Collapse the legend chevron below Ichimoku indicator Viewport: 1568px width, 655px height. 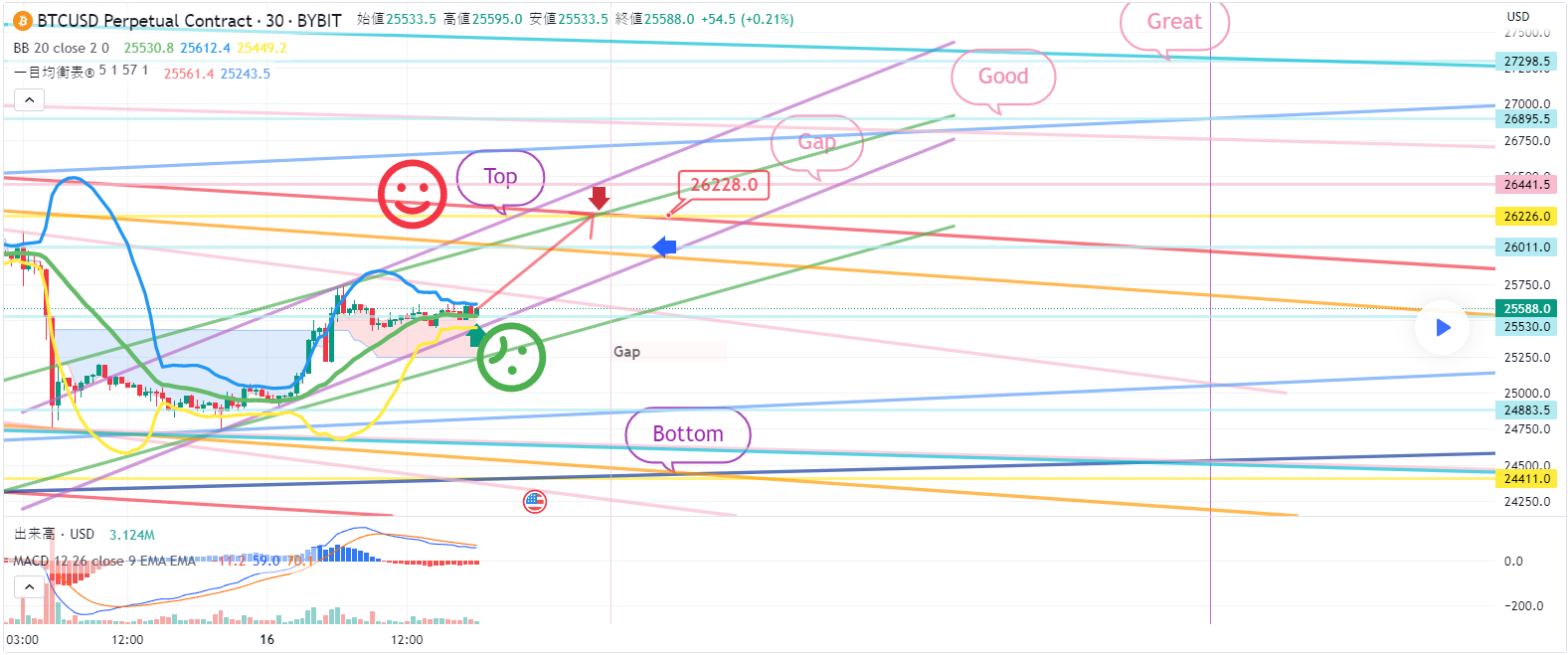(29, 99)
